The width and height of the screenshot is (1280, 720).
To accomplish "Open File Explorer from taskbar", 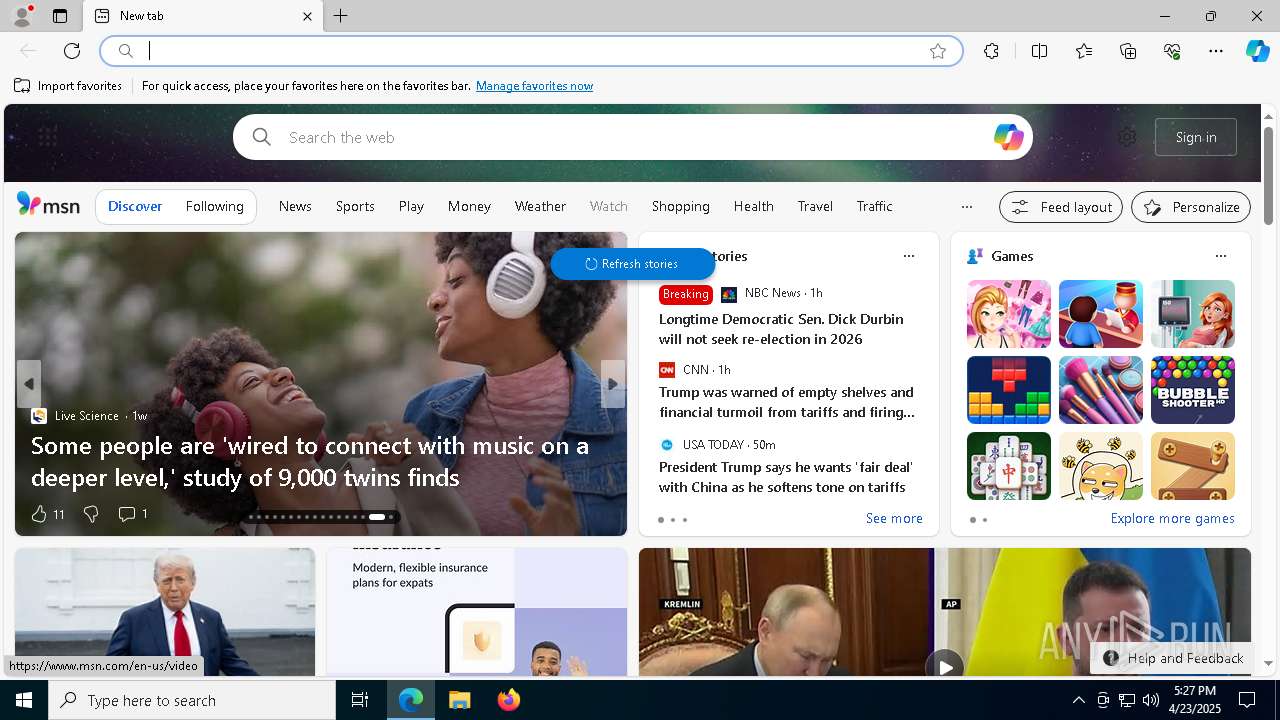I will point(460,700).
